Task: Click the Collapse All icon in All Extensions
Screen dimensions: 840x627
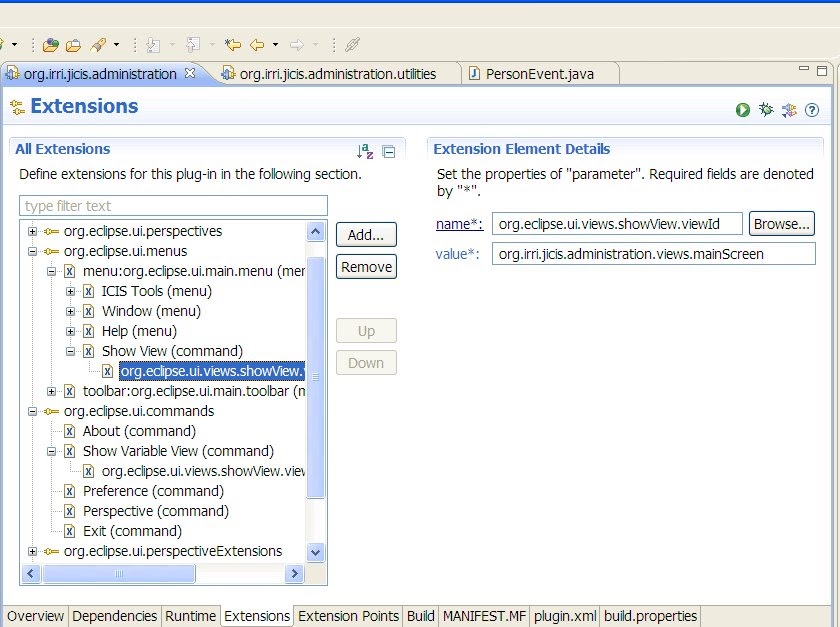Action: (x=389, y=152)
